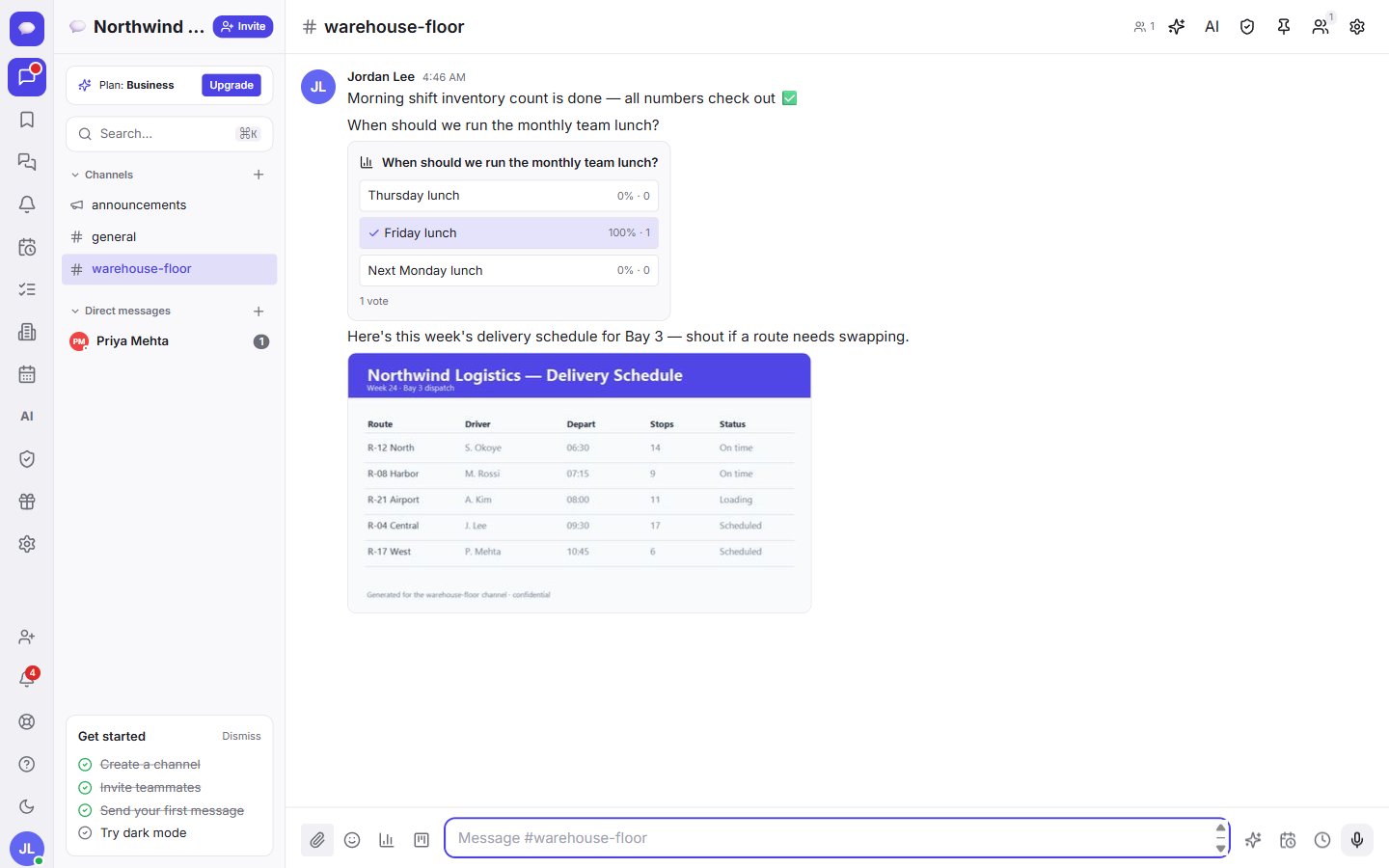The image size is (1389, 868).
Task: Start voice recording with microphone icon
Action: [x=1357, y=840]
